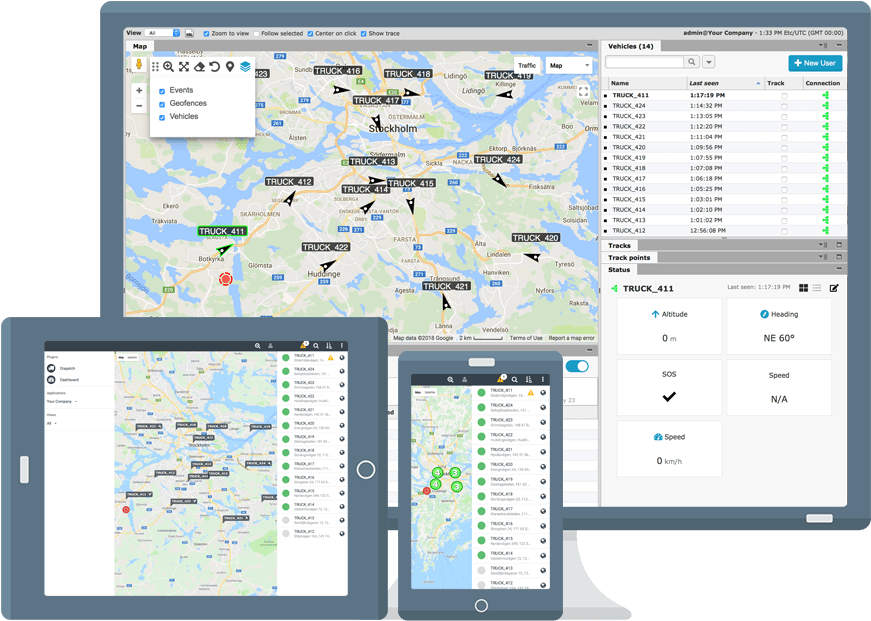Click the eraser tool in the map toolbar
This screenshot has width=871, height=621.
[200, 66]
